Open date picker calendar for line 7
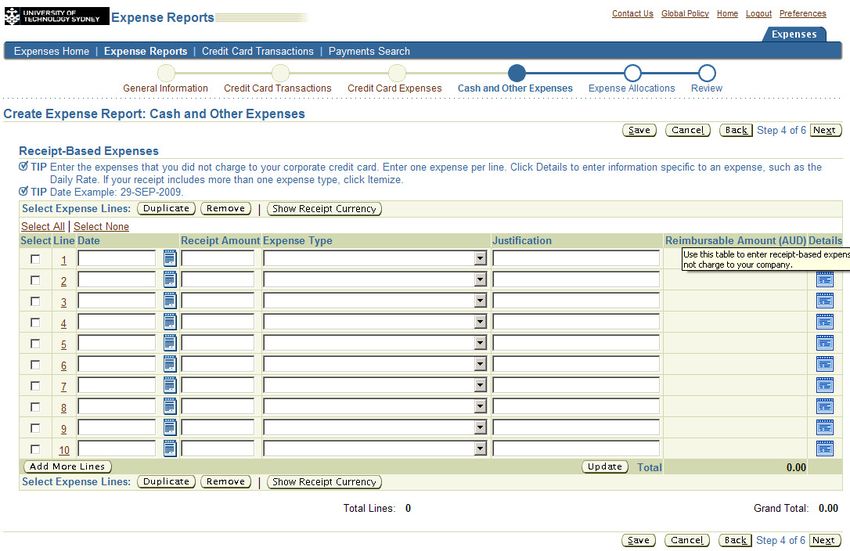 click(x=170, y=385)
